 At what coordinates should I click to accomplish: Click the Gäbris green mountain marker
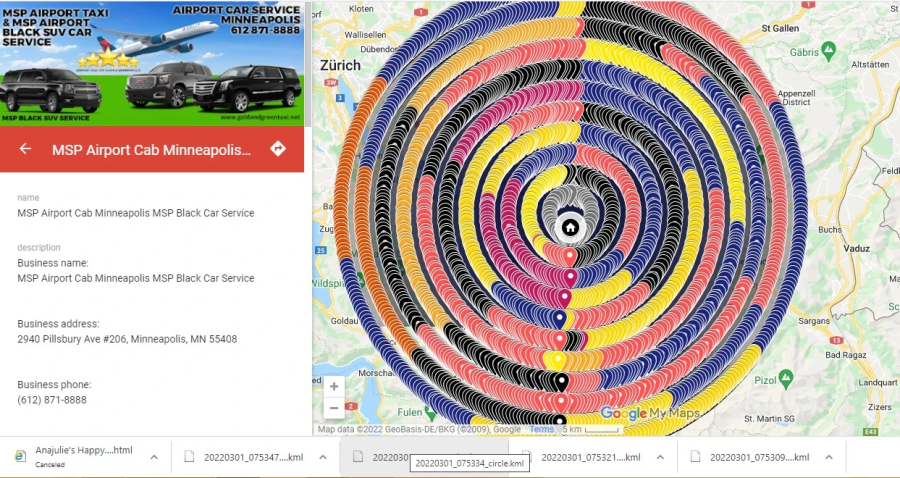(x=828, y=51)
